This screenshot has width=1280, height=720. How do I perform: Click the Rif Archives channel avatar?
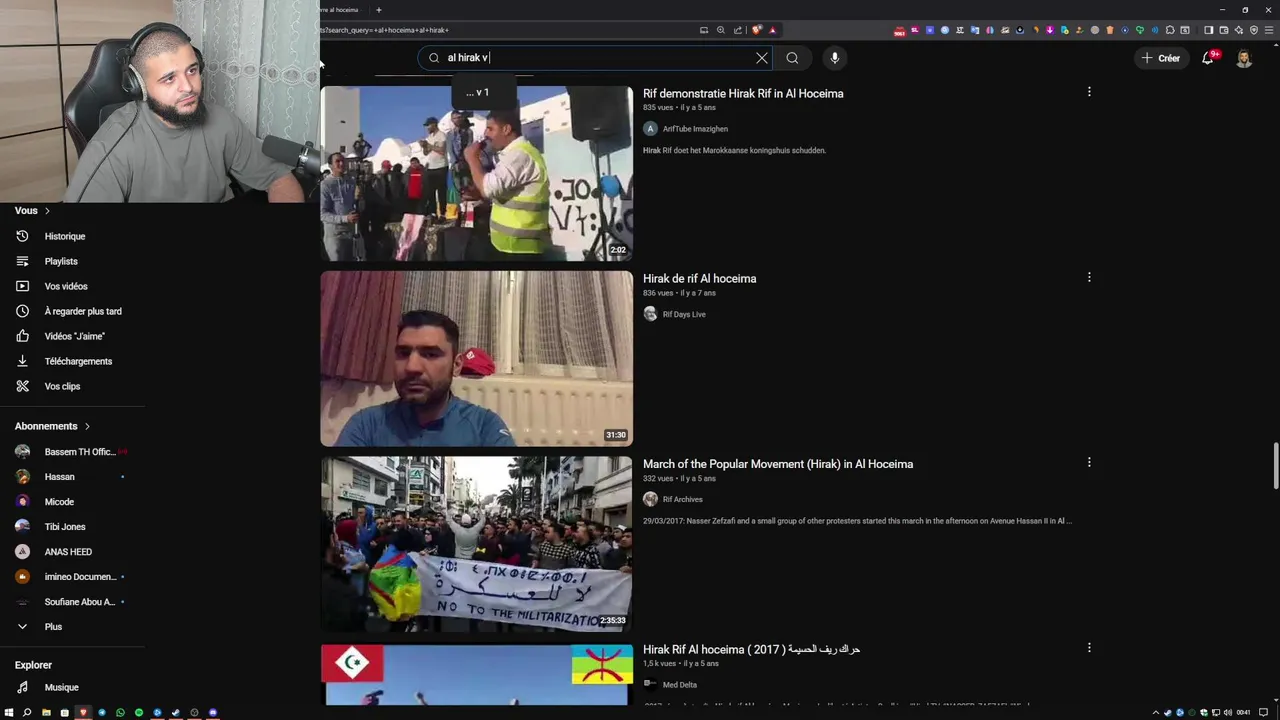coord(650,499)
